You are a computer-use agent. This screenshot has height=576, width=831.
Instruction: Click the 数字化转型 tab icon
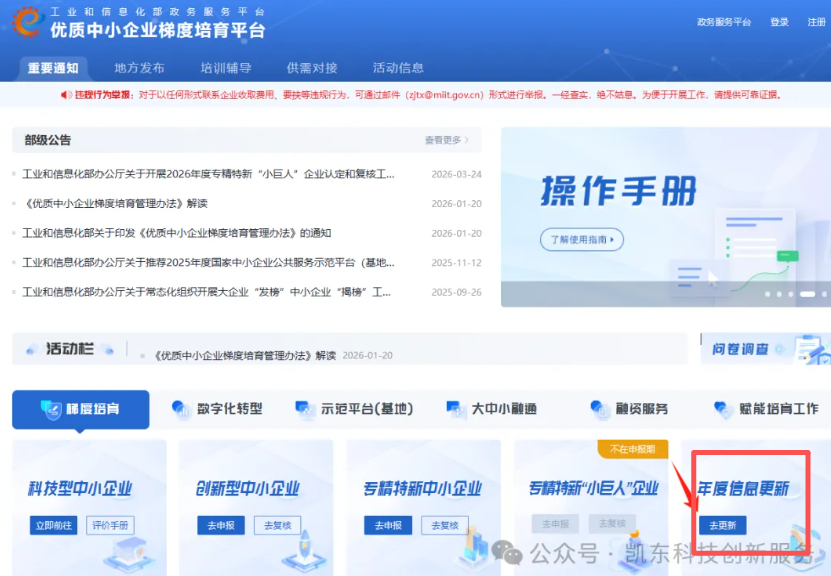181,409
